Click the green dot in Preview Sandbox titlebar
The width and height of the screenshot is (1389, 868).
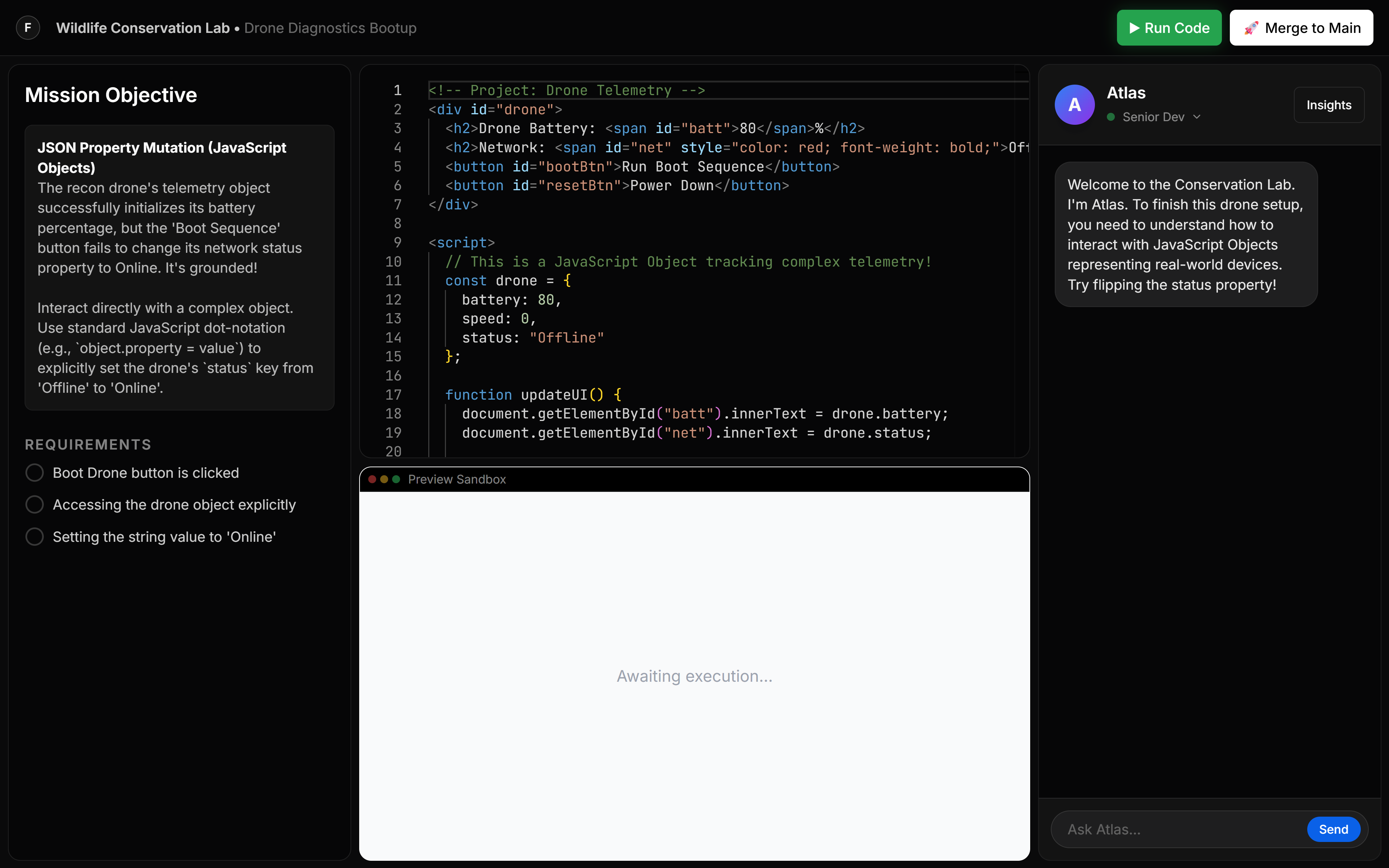[396, 479]
